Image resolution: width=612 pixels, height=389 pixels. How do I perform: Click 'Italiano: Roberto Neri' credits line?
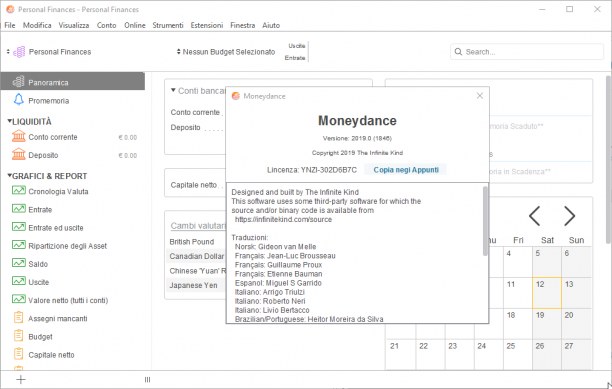(x=270, y=301)
